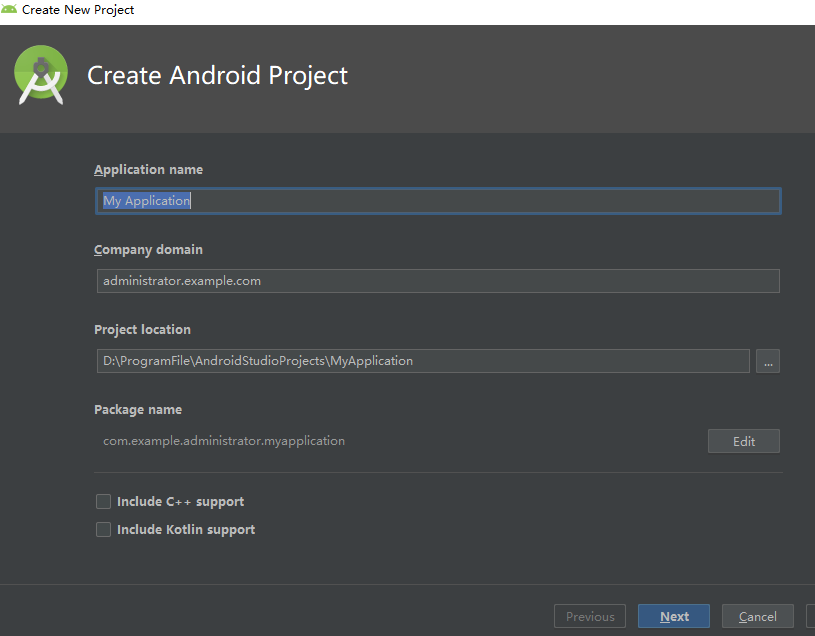Open the project location browse dialog

[x=768, y=361]
